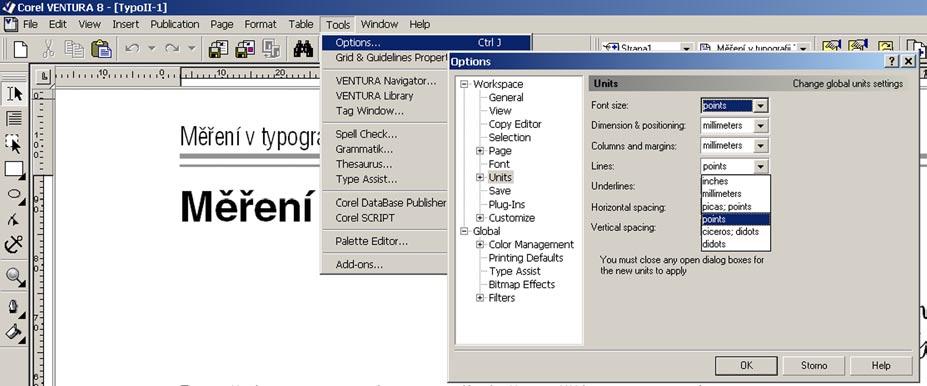This screenshot has width=927, height=386.
Task: Open the Undo history dropdown arrow
Action: coord(152,48)
